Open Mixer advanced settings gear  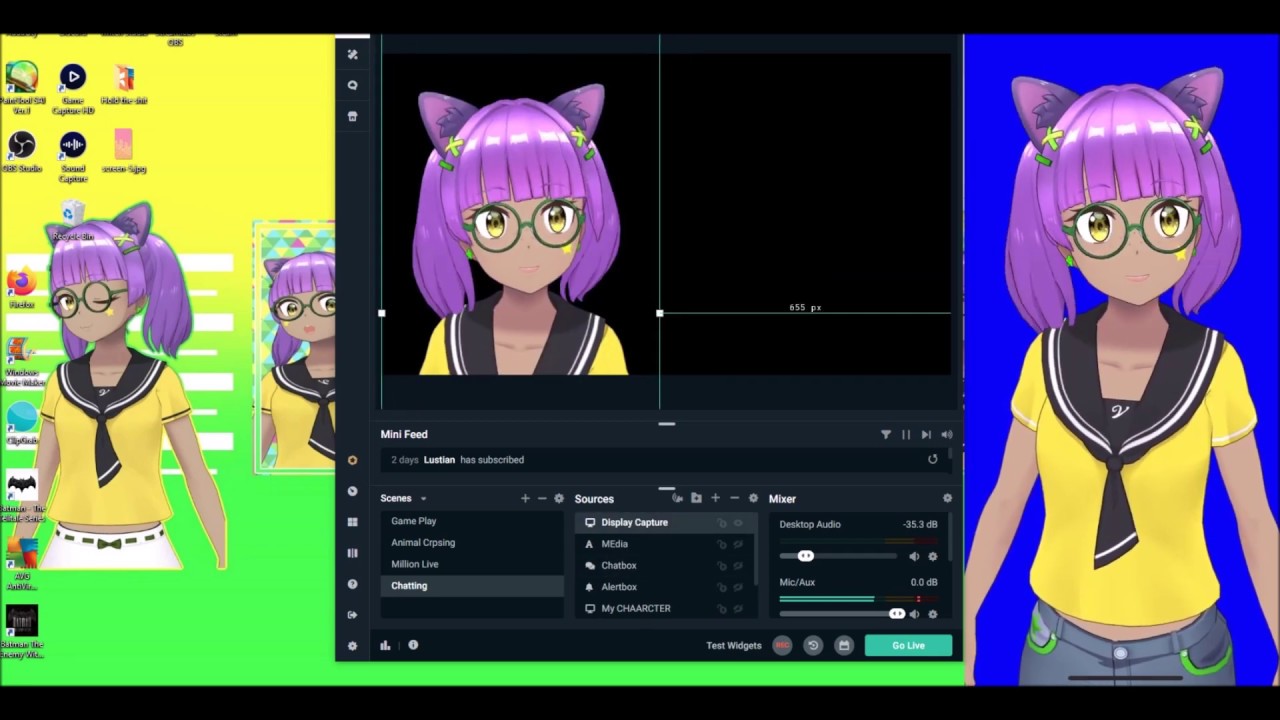947,498
